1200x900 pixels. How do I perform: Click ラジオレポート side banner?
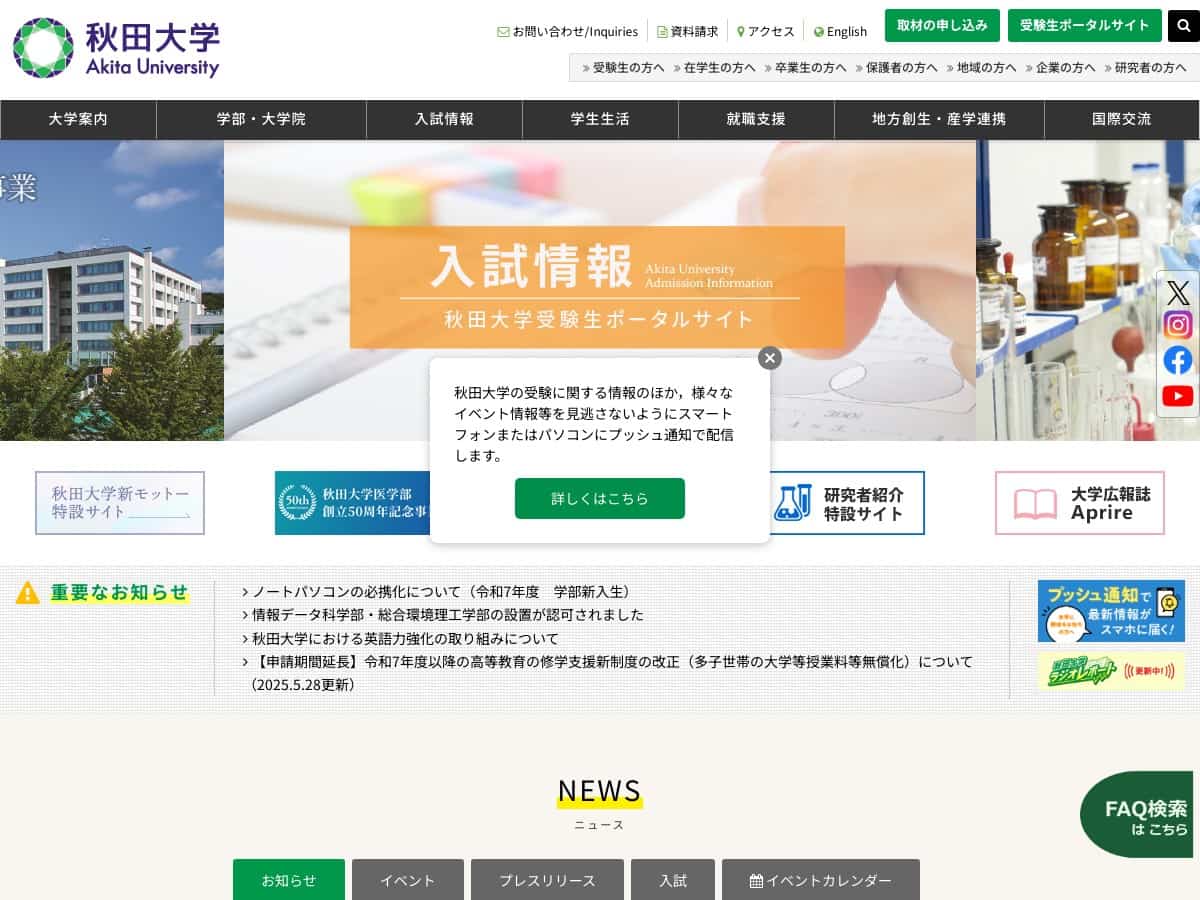point(1111,671)
